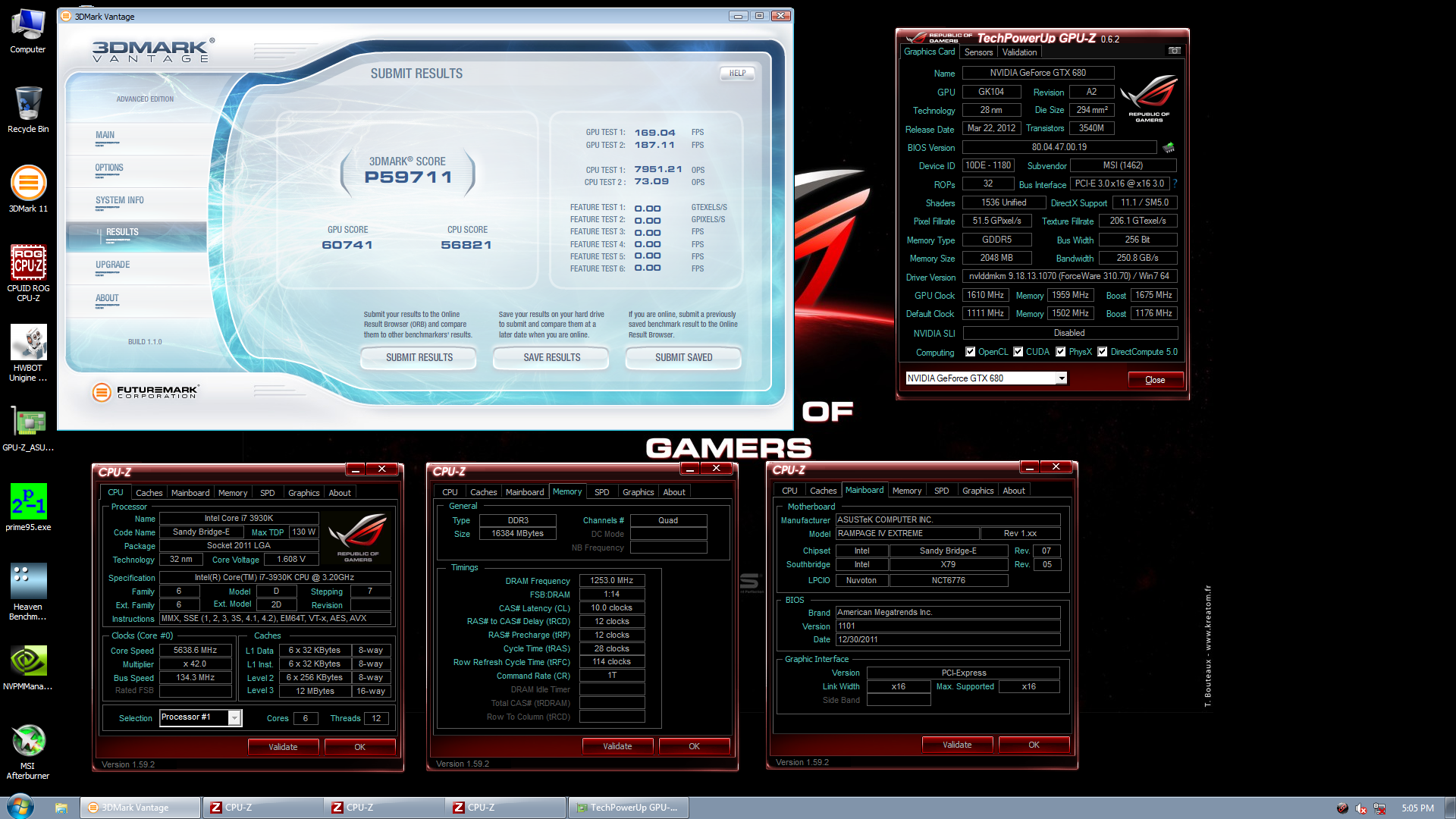Open About tab in right CPU-Z window
The image size is (1456, 819).
pyautogui.click(x=1013, y=491)
